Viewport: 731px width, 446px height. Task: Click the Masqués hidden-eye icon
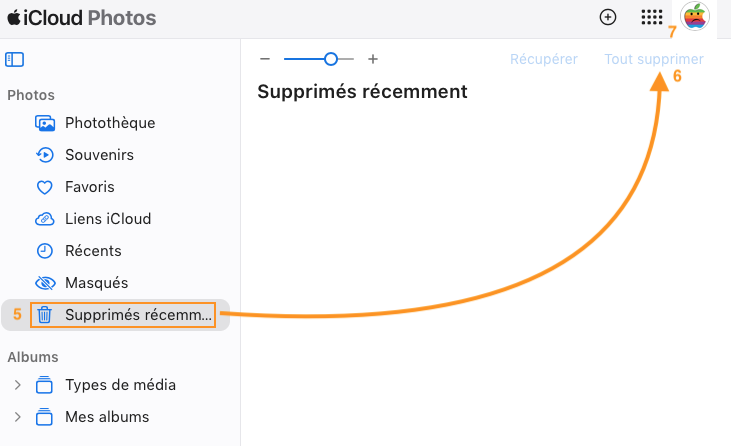click(44, 283)
